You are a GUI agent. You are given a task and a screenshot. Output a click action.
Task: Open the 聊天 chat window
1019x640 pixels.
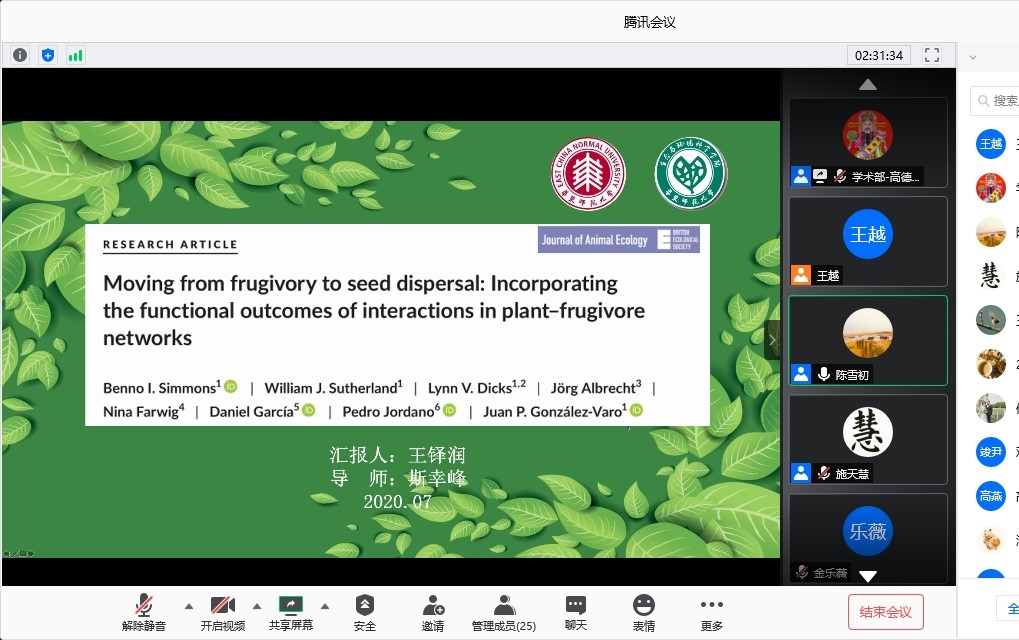point(576,612)
